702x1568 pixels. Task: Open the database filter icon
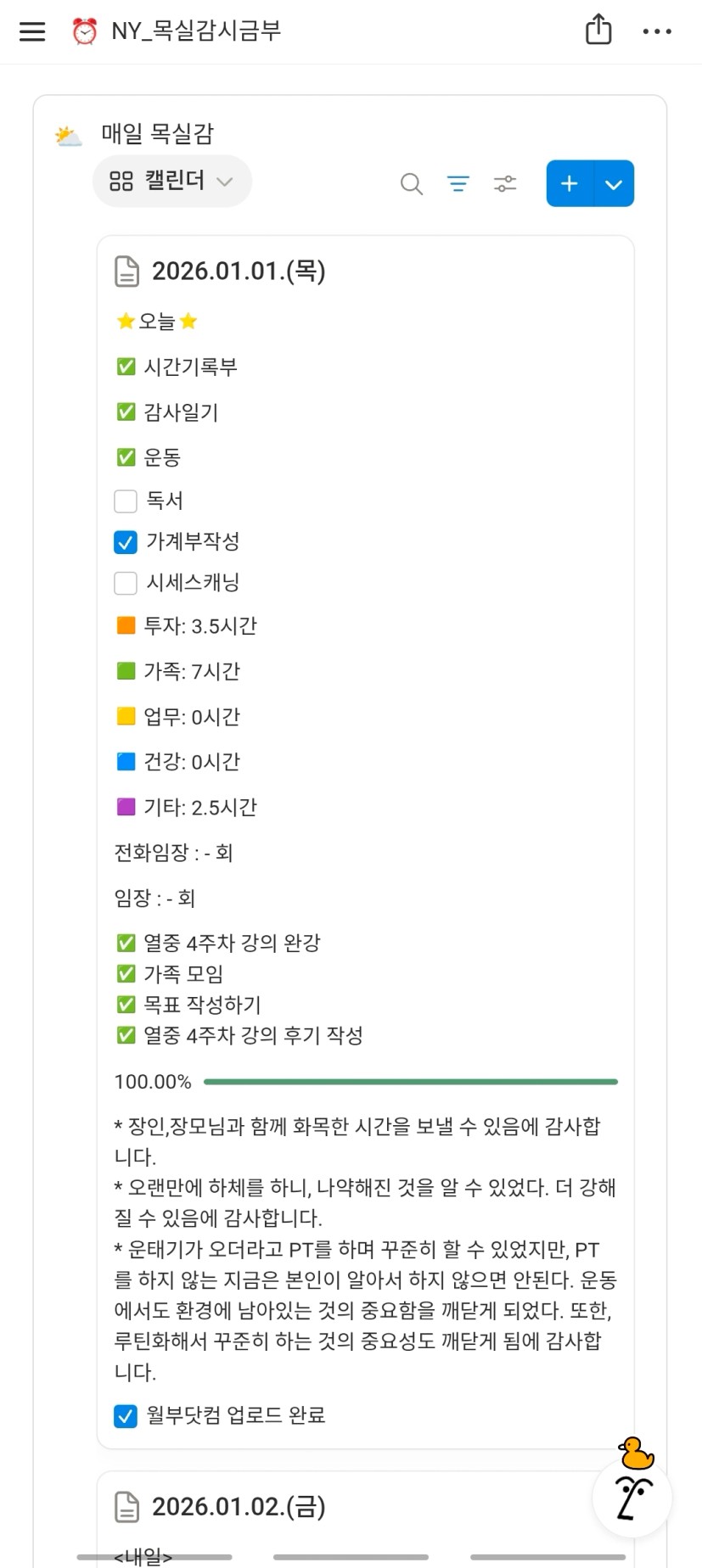[x=458, y=183]
